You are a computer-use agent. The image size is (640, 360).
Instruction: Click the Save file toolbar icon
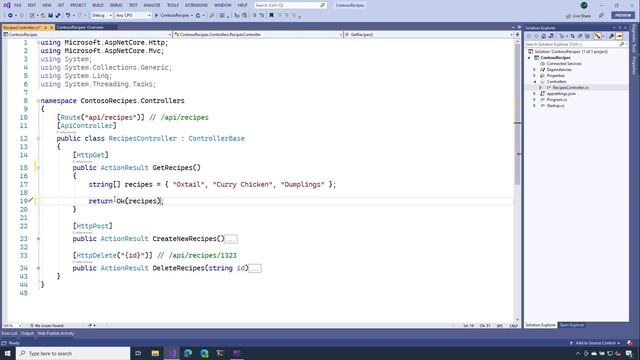pos(51,16)
